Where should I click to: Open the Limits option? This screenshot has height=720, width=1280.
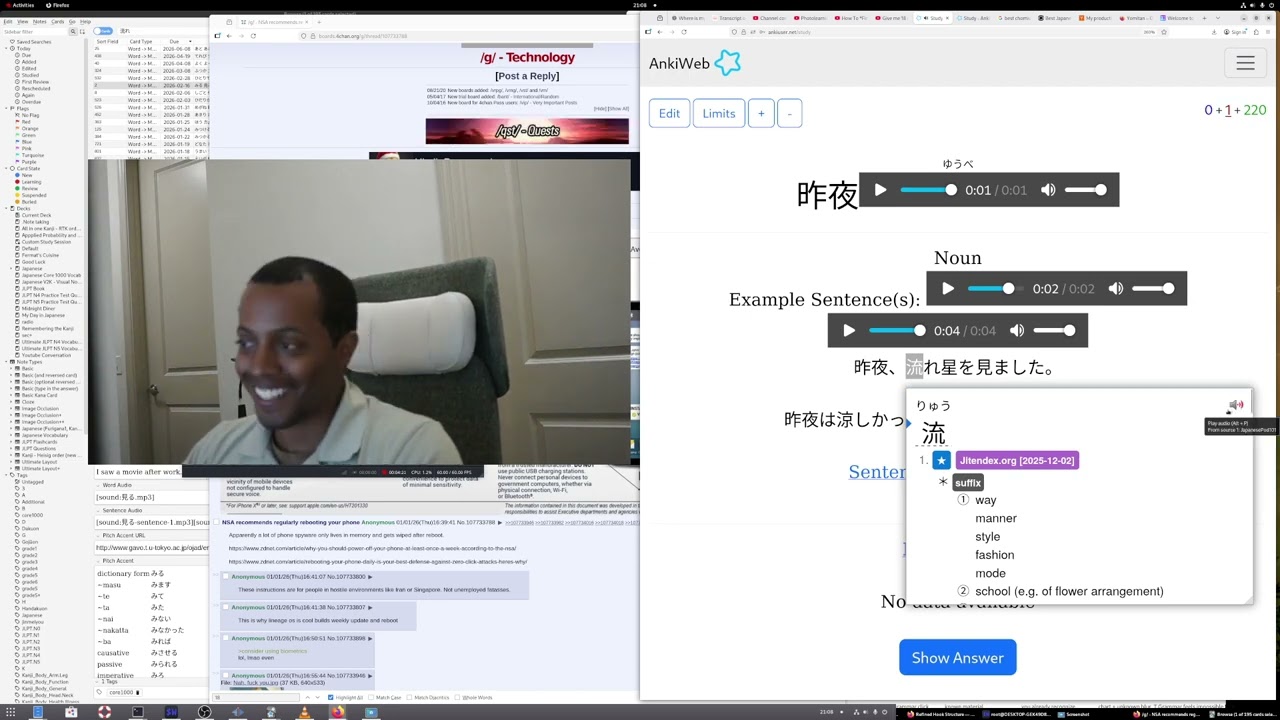tap(718, 113)
